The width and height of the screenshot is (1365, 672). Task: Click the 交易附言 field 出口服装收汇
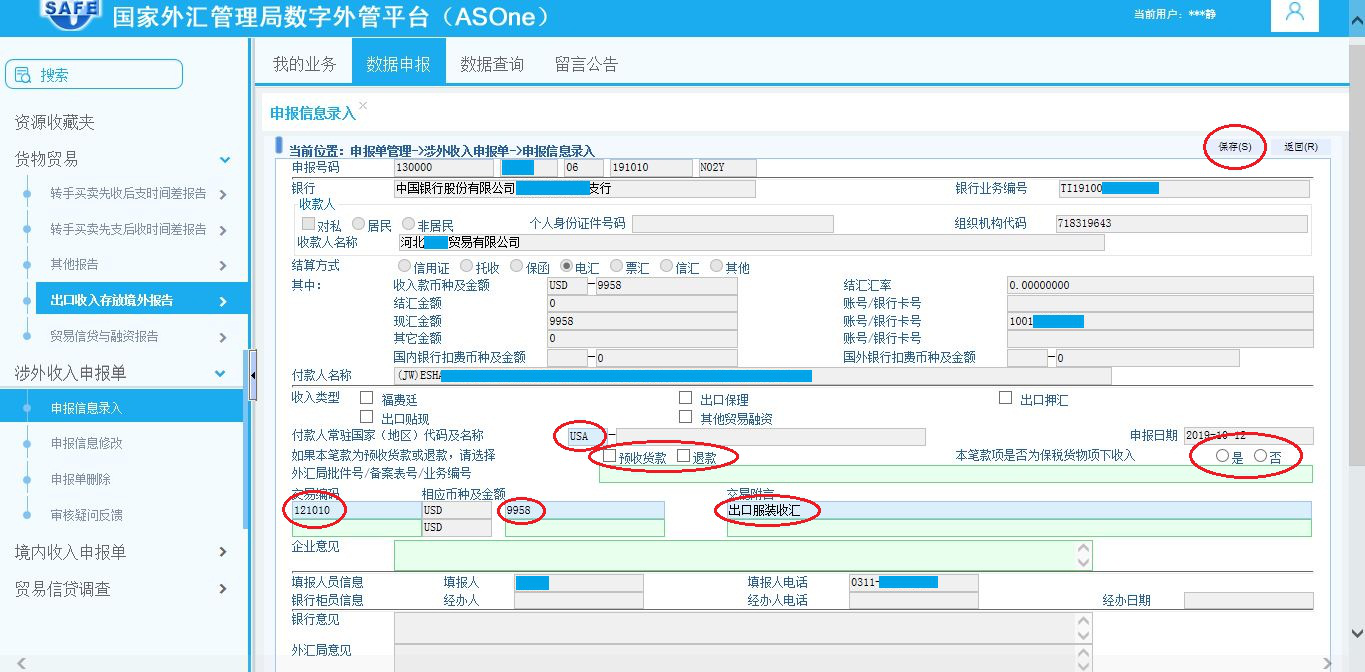click(x=1018, y=510)
